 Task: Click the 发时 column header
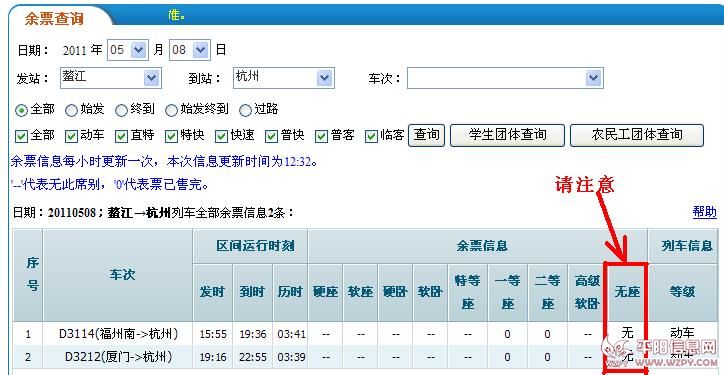pos(212,292)
